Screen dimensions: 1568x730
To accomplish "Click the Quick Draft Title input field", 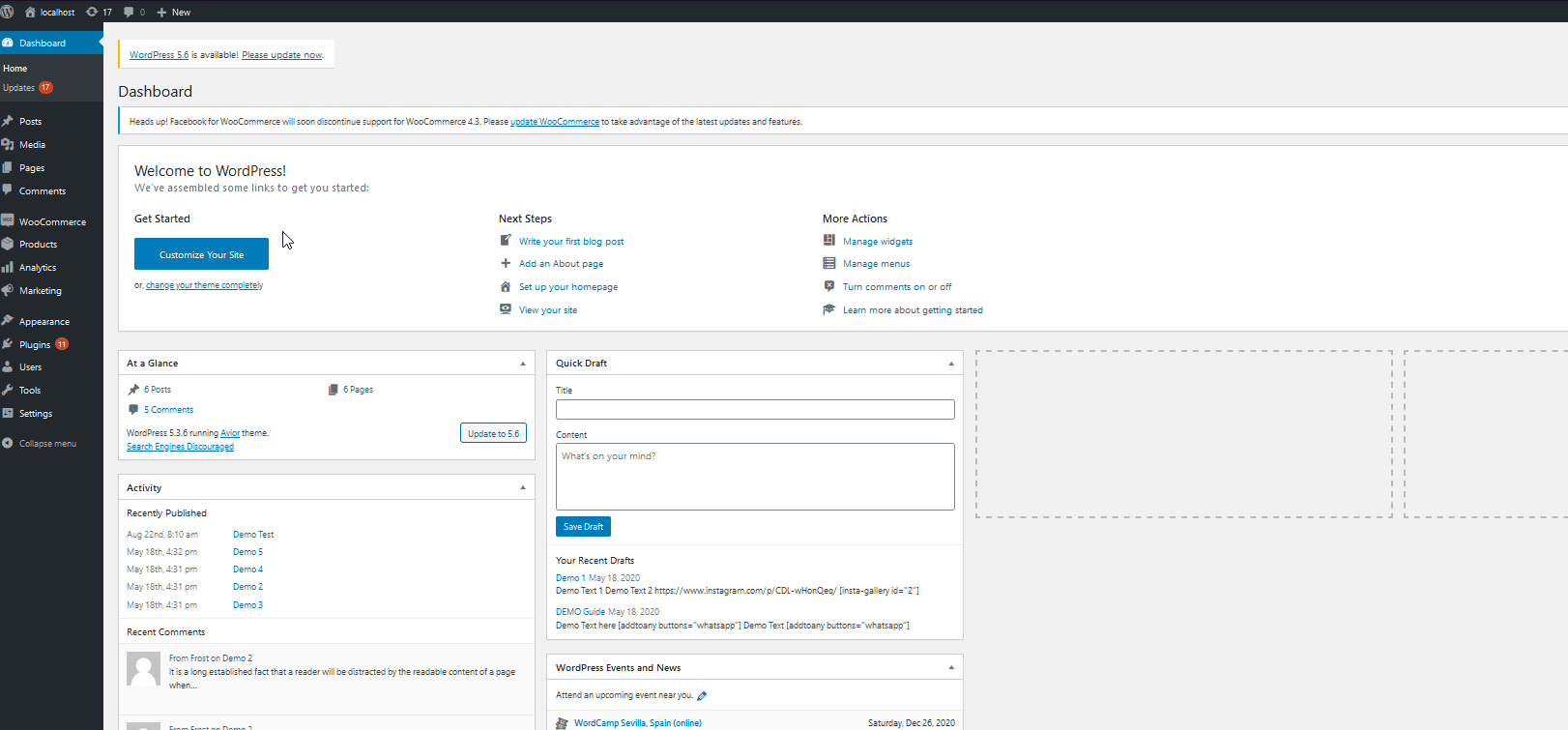I will [x=755, y=410].
